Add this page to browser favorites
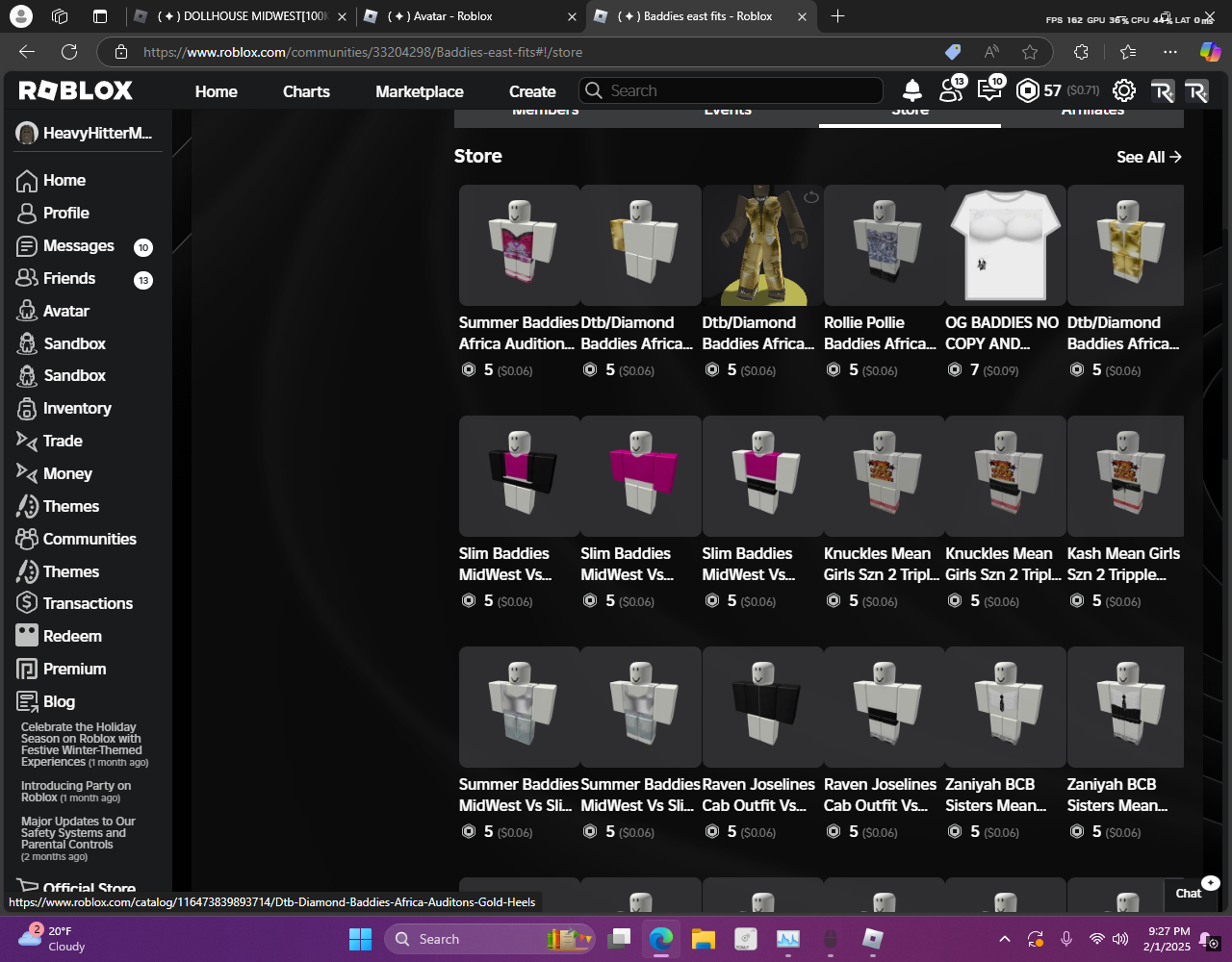1232x962 pixels. [x=1030, y=52]
